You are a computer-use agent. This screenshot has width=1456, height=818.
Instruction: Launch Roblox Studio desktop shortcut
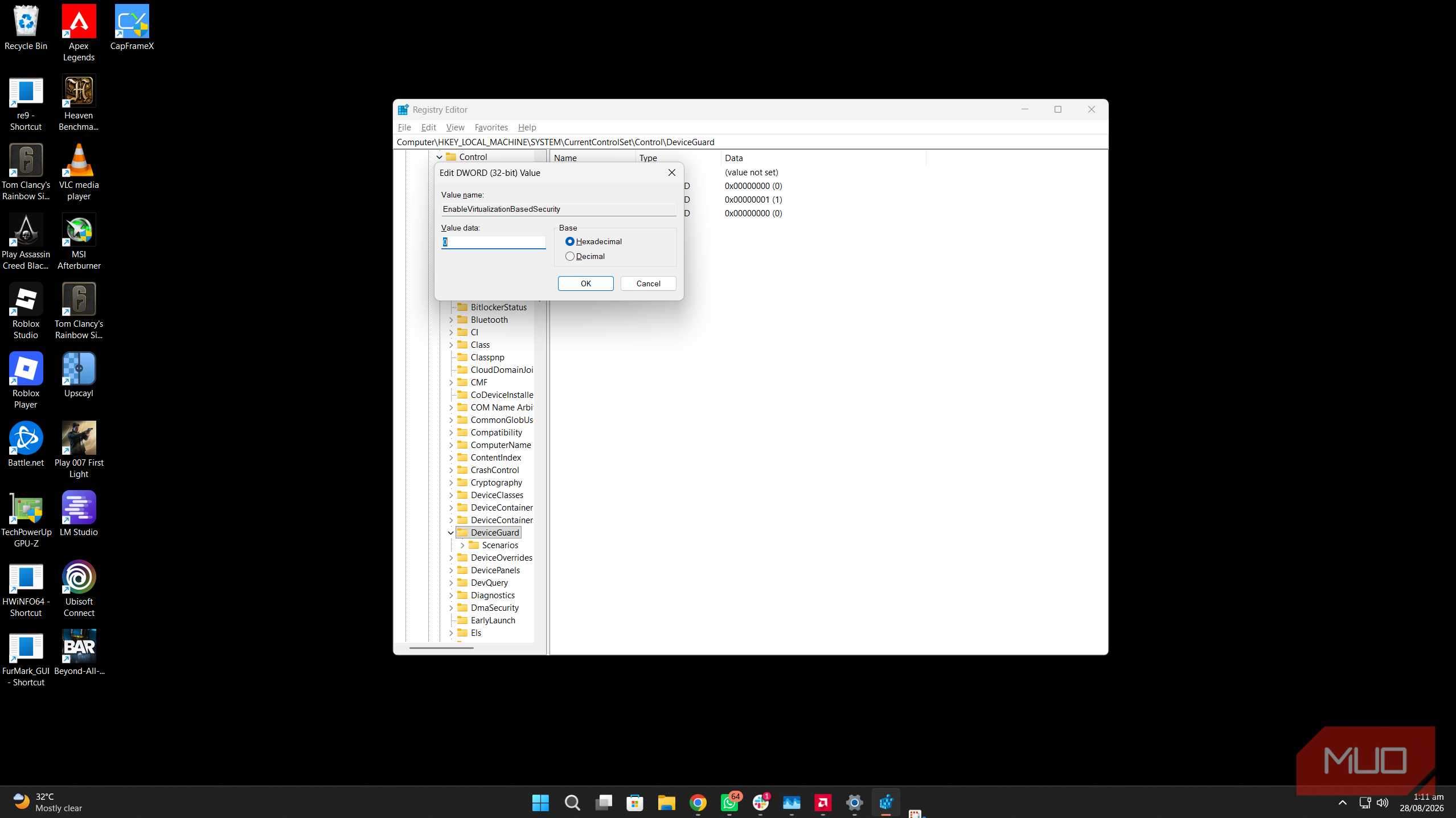(x=26, y=311)
